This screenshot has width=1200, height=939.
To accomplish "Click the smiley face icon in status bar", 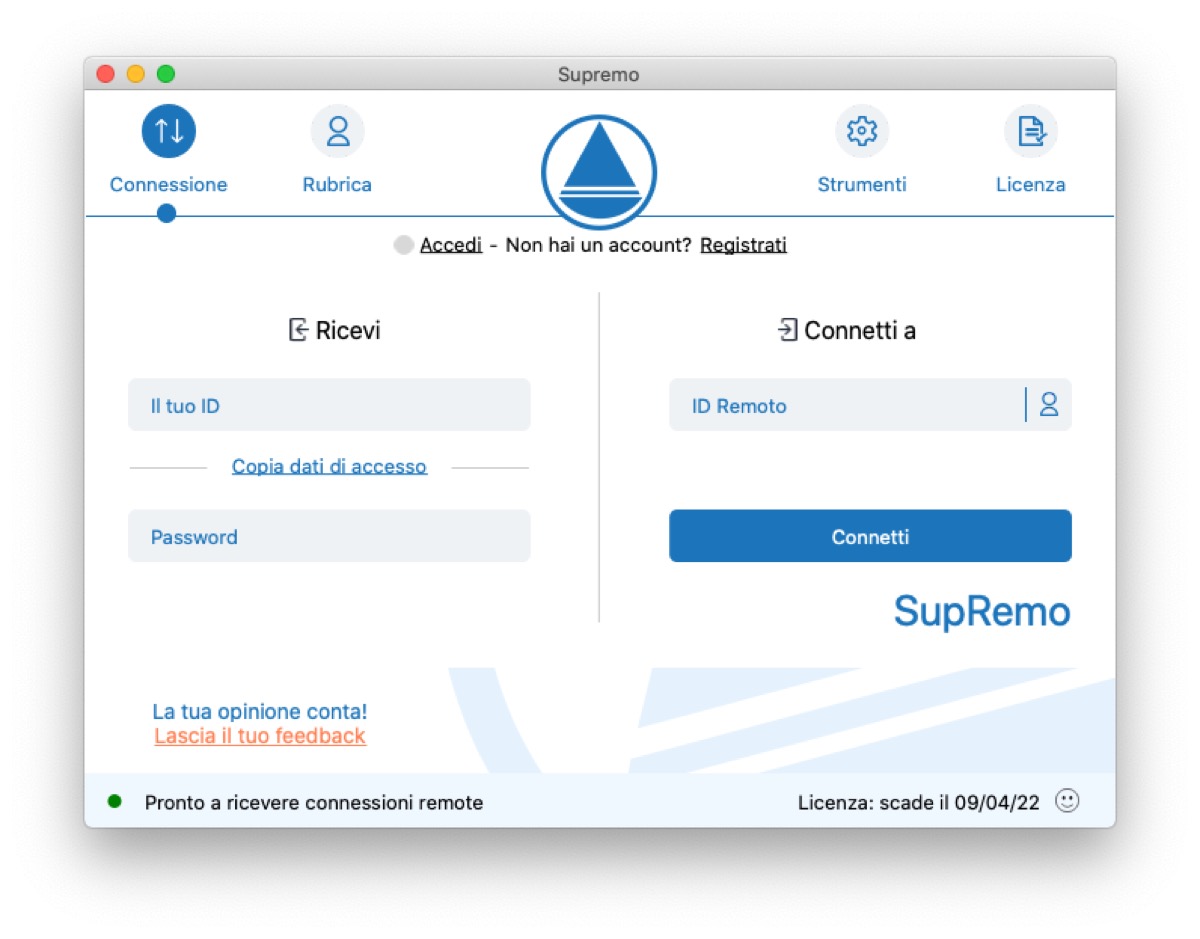I will click(1068, 801).
